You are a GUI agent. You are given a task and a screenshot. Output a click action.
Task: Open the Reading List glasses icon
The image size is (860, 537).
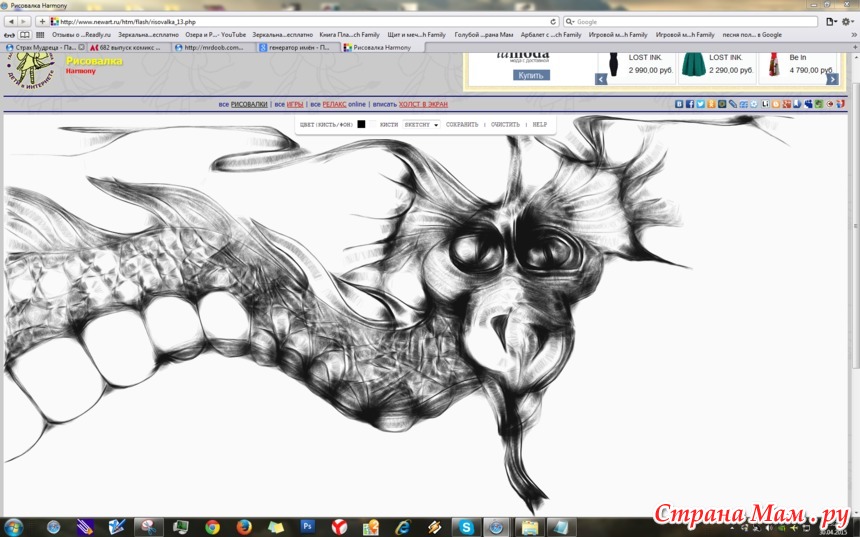coord(10,35)
